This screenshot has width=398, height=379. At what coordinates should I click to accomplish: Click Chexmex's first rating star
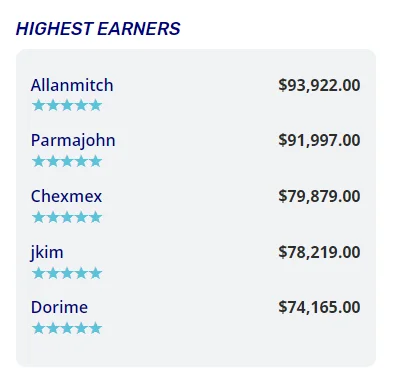point(39,217)
